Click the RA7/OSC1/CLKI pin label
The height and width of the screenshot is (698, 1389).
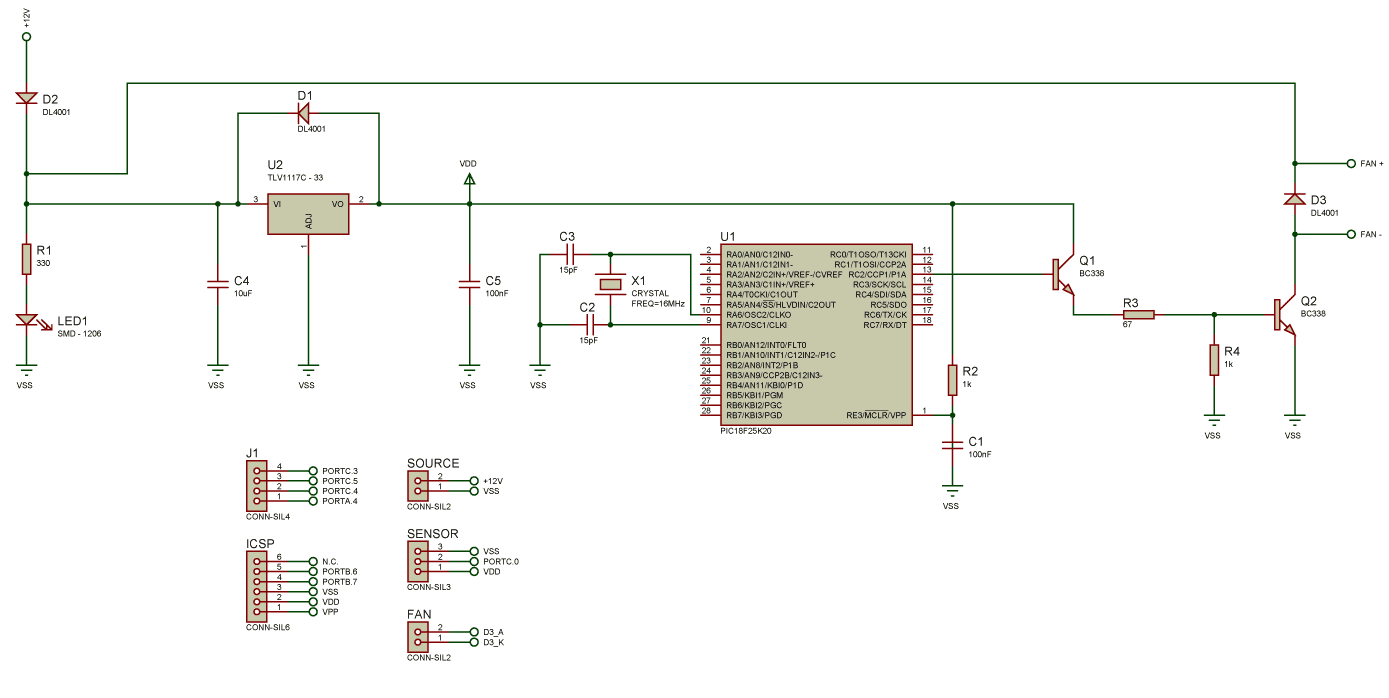[758, 324]
